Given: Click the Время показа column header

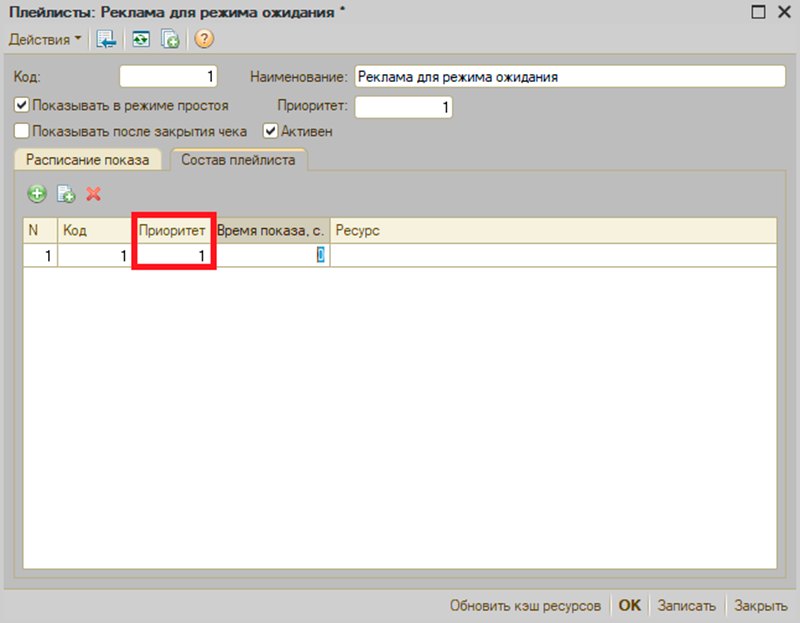Looking at the screenshot, I should pos(273,231).
